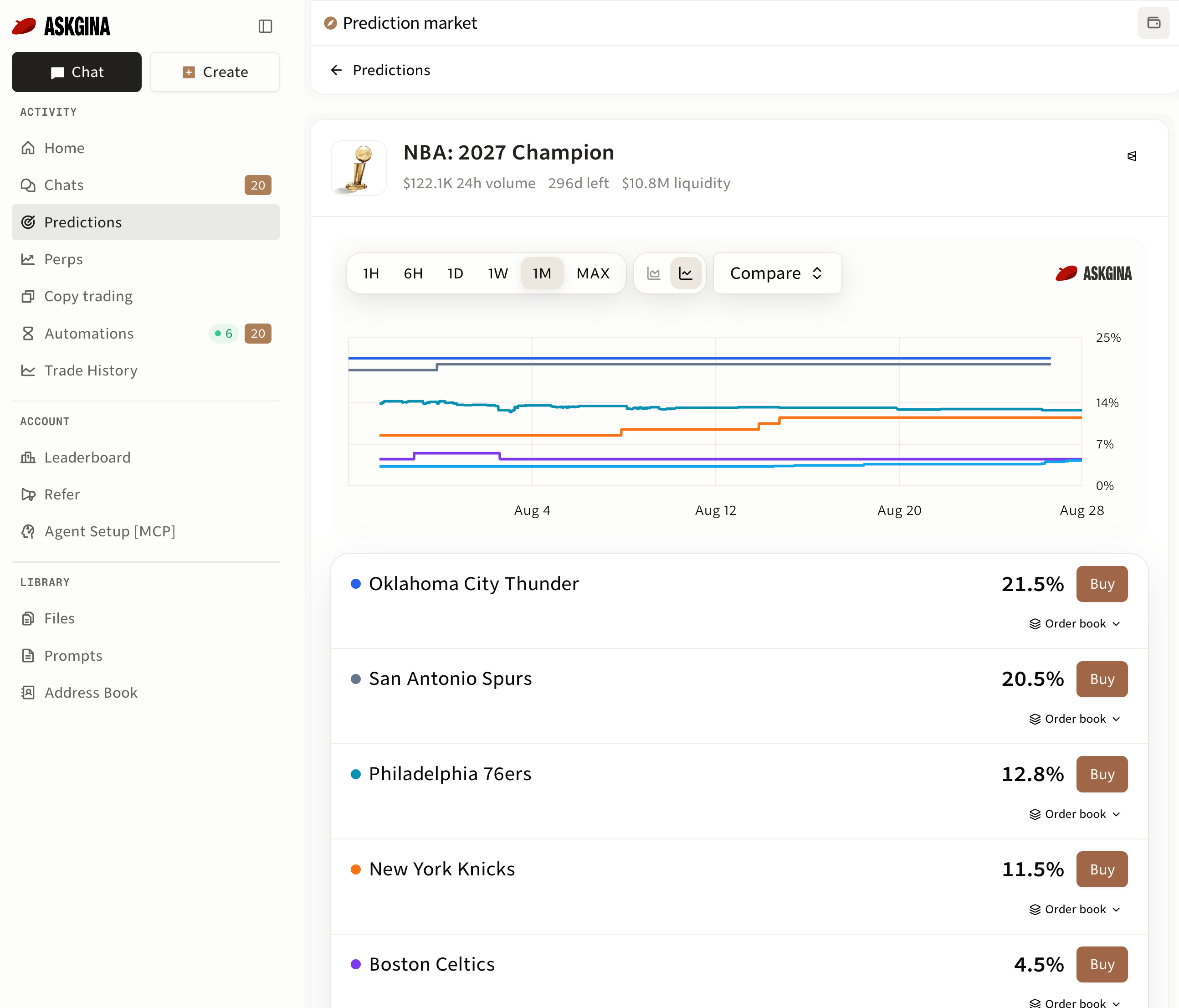
Task: Open the wallet icon at top right
Action: point(1153,23)
